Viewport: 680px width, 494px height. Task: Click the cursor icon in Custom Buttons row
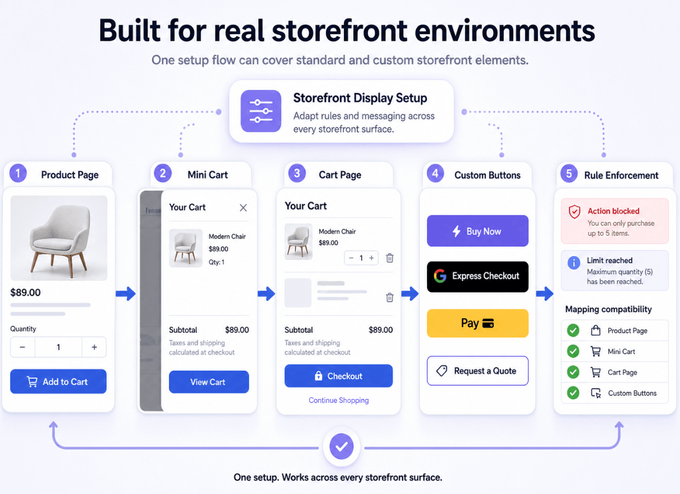click(x=596, y=393)
